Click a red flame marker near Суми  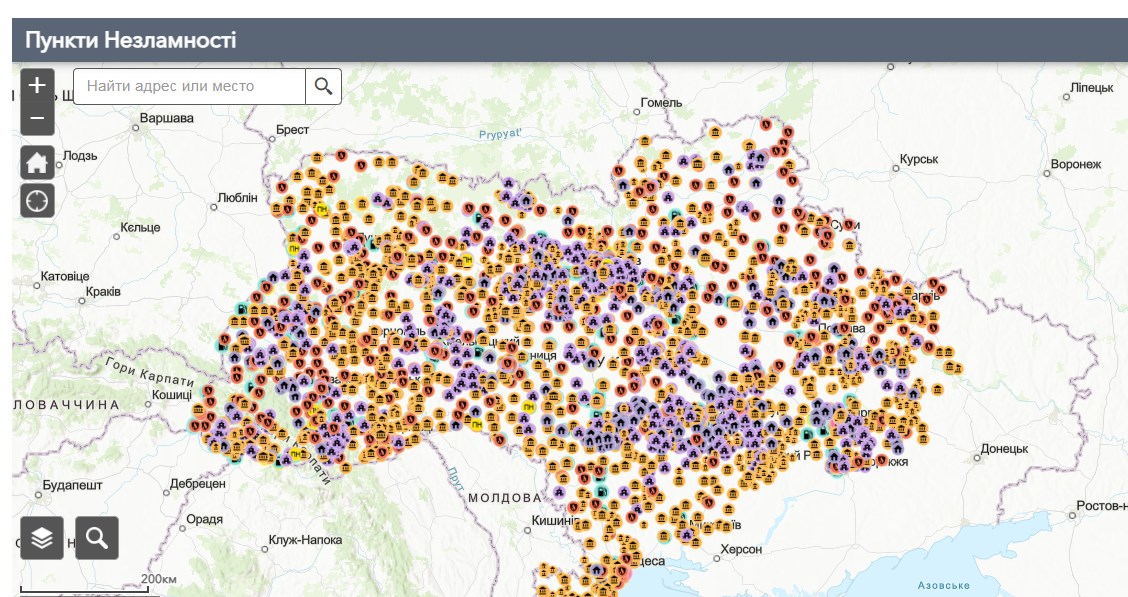click(x=849, y=224)
